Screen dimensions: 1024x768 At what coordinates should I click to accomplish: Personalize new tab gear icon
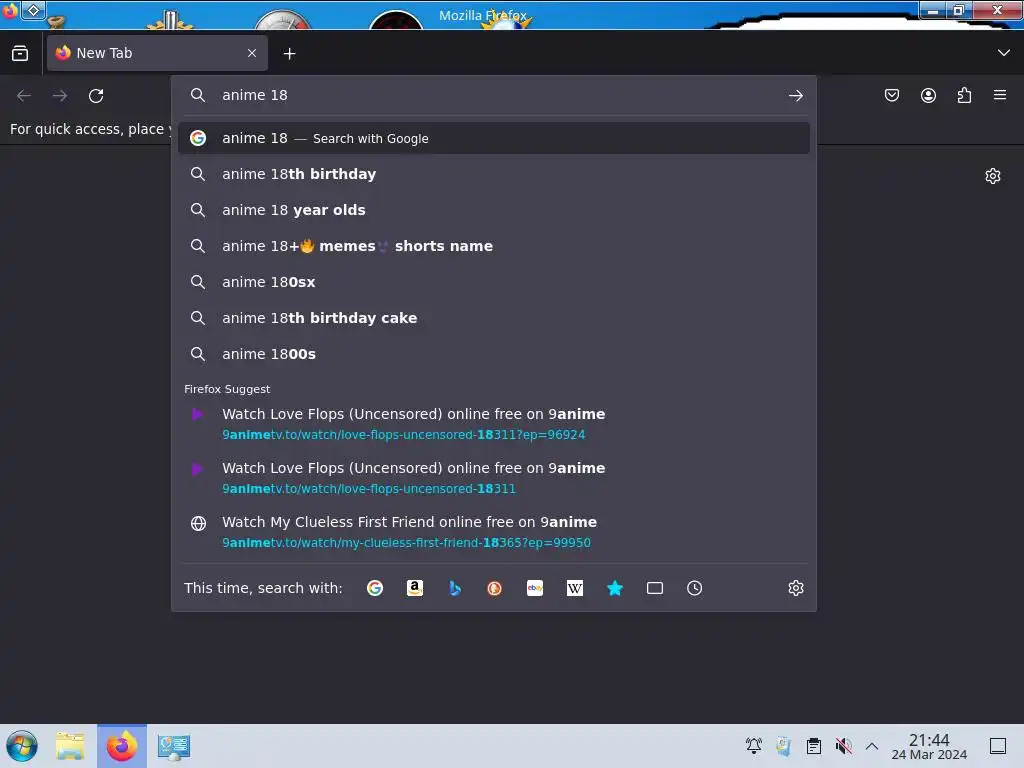click(993, 176)
